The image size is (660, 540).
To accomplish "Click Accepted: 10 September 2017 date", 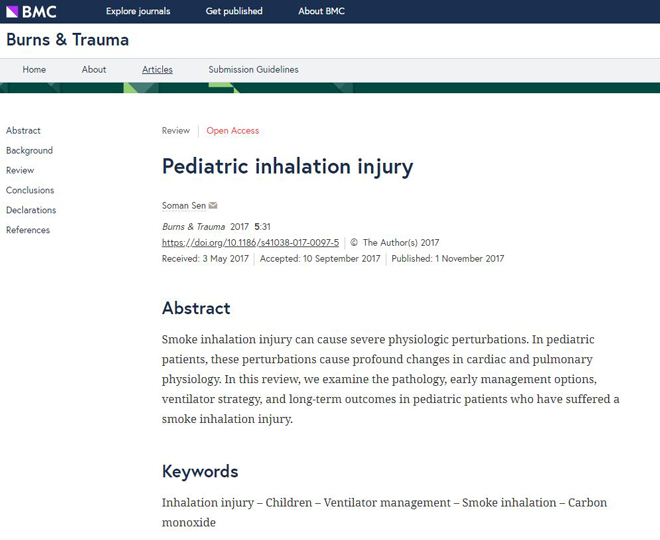I will pyautogui.click(x=320, y=258).
